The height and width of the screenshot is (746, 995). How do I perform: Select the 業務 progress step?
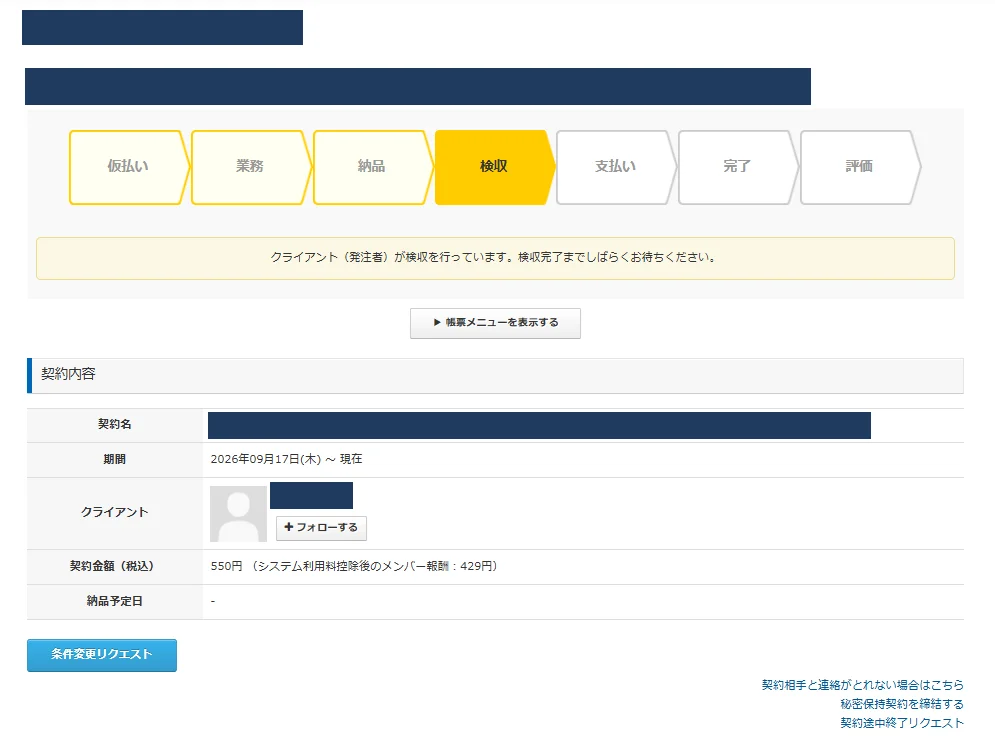point(251,167)
